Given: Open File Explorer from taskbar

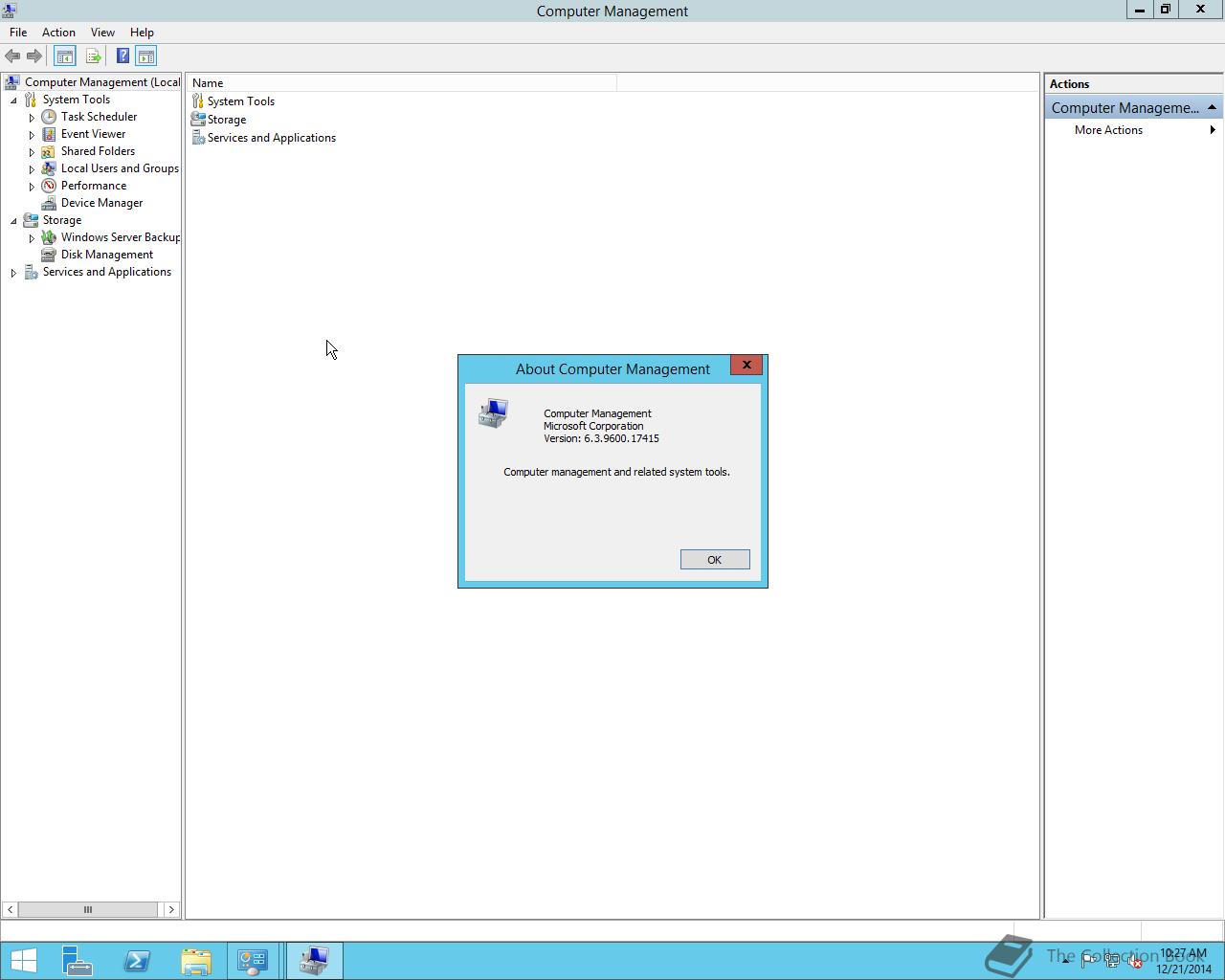Looking at the screenshot, I should tap(196, 960).
